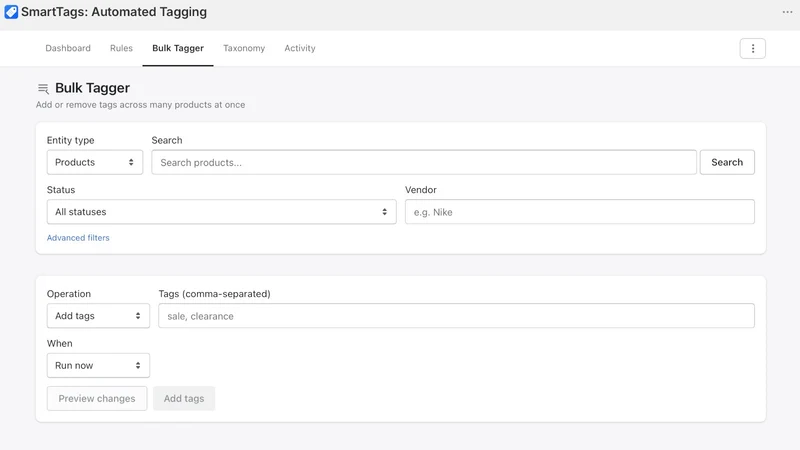This screenshot has width=800, height=450.
Task: Click the Bulk Tagger heading icon
Action: pyautogui.click(x=43, y=89)
